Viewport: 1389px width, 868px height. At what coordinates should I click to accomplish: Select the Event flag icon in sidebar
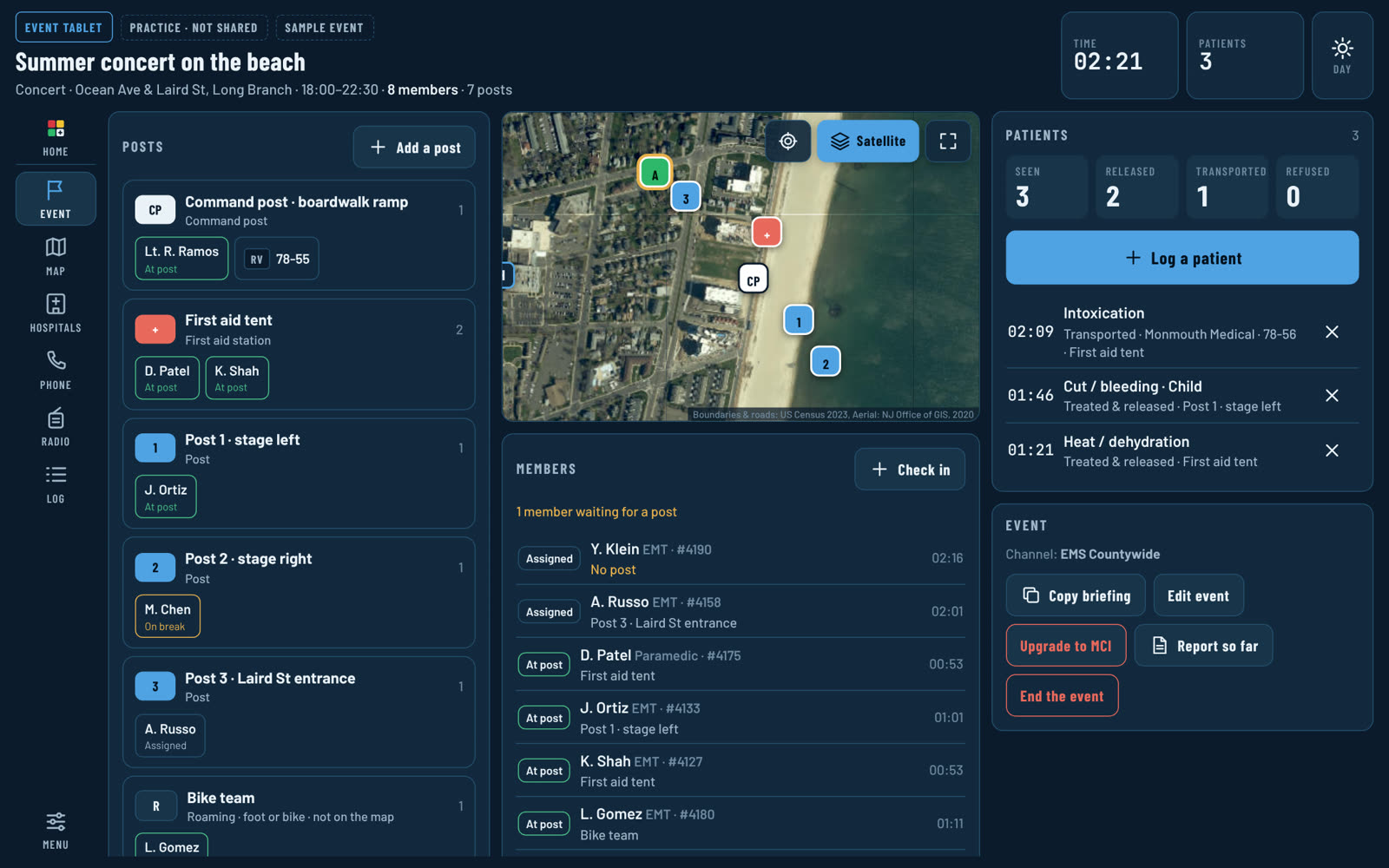click(x=56, y=199)
